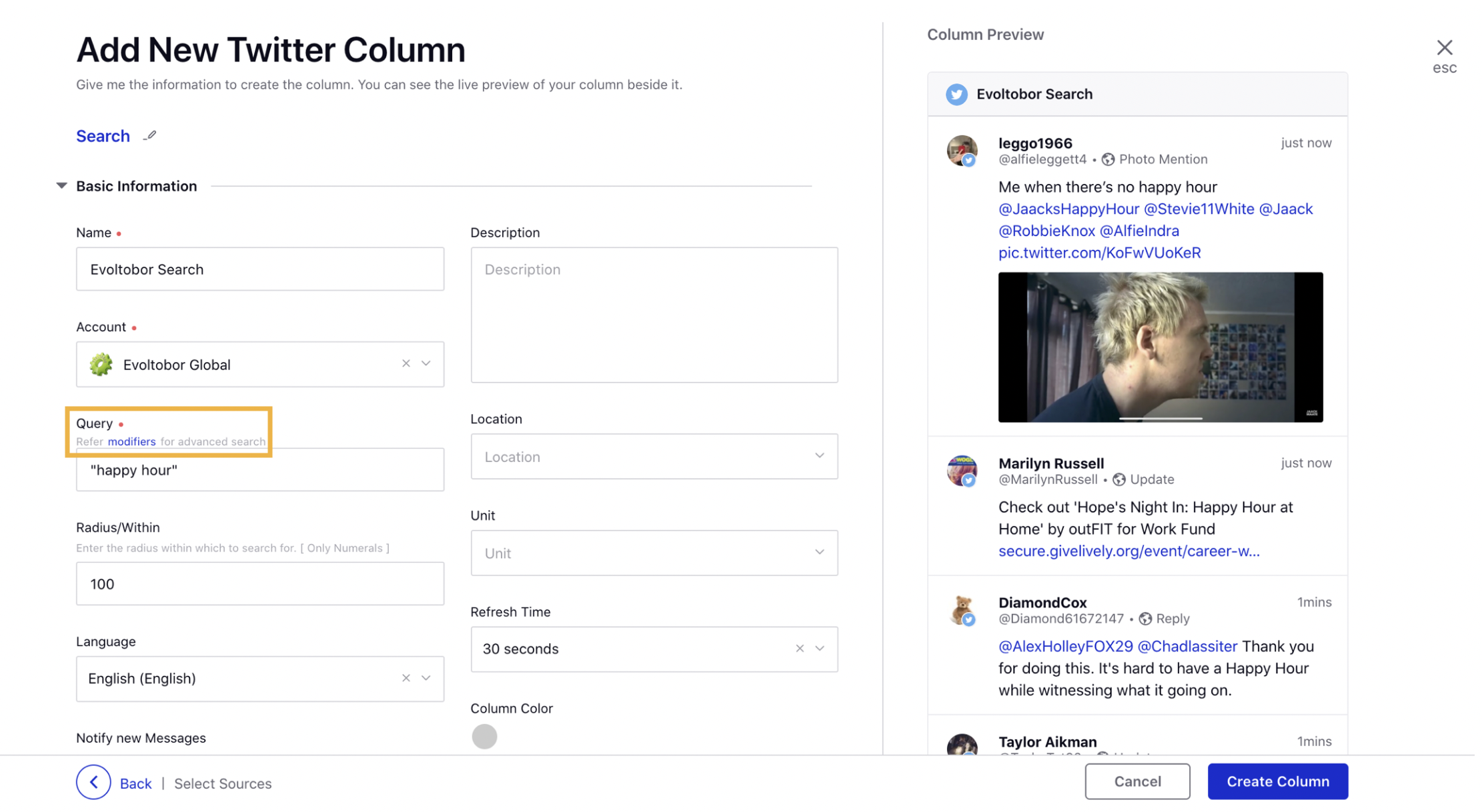Click the Name input field
The image size is (1482, 812).
(x=260, y=269)
